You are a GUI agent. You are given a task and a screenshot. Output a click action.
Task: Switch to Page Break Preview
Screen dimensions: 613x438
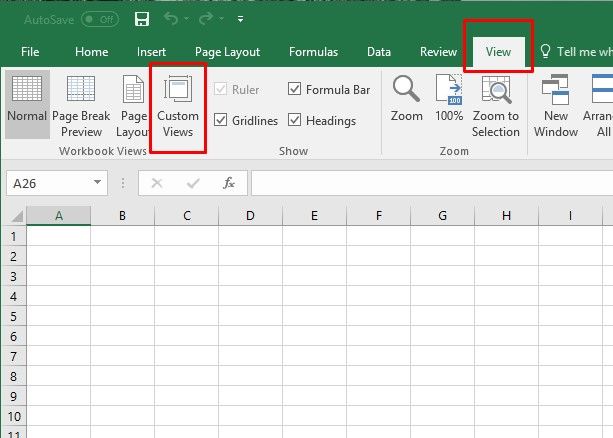(81, 106)
